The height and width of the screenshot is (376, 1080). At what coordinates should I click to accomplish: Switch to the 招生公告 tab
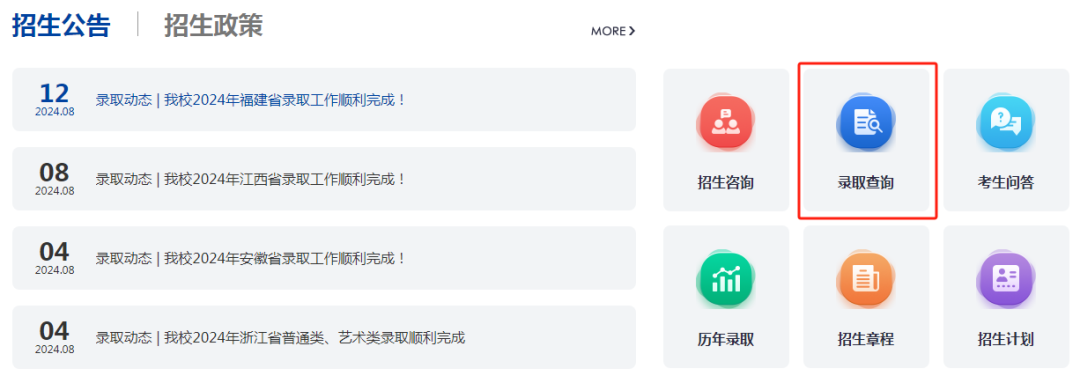click(61, 25)
